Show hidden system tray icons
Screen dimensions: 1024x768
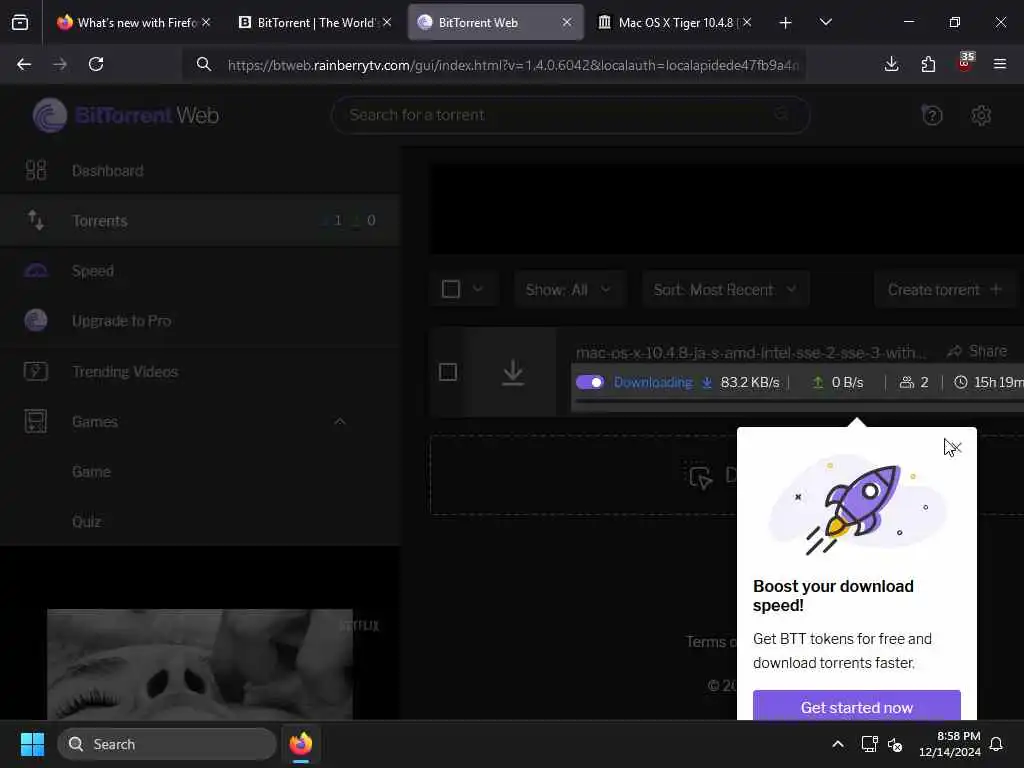tap(837, 744)
